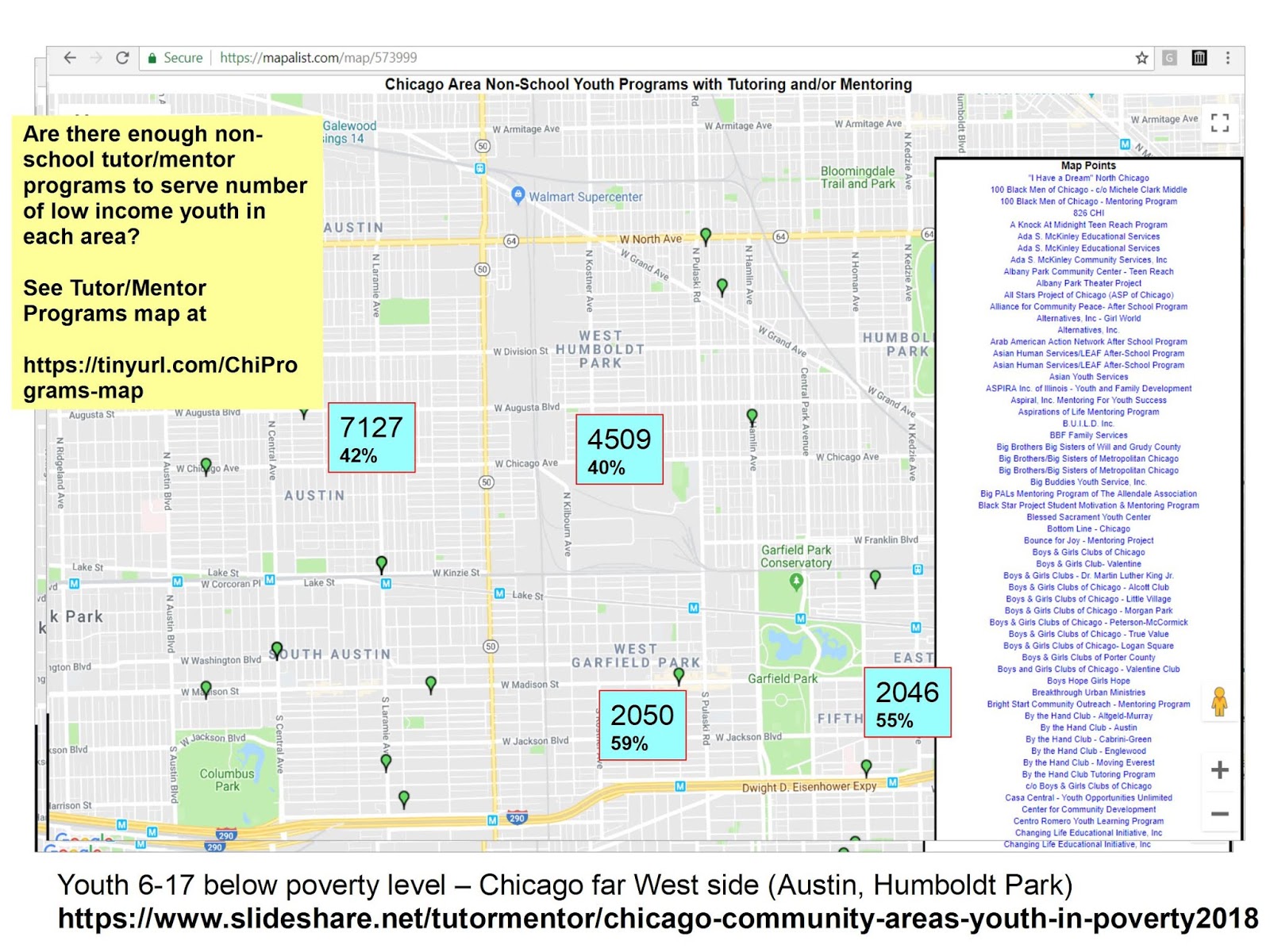Viewport: 1270px width, 952px height.
Task: Click the green marker on W North Ave
Action: (706, 235)
